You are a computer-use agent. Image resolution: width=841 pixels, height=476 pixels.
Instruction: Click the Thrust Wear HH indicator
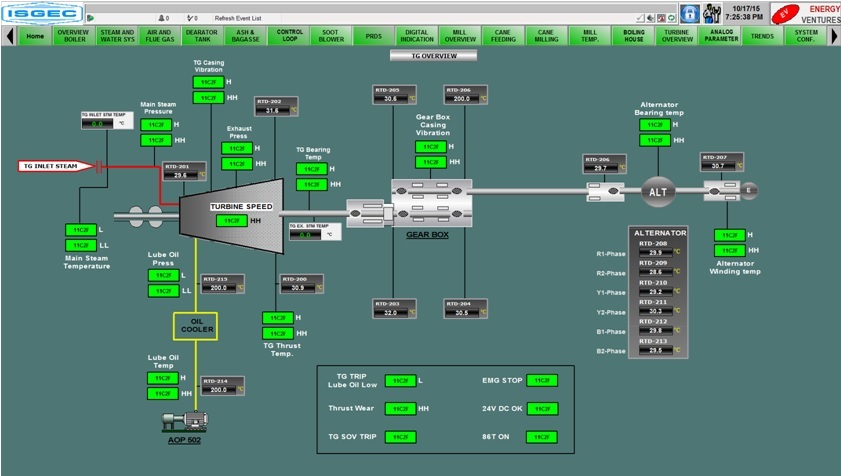(401, 409)
